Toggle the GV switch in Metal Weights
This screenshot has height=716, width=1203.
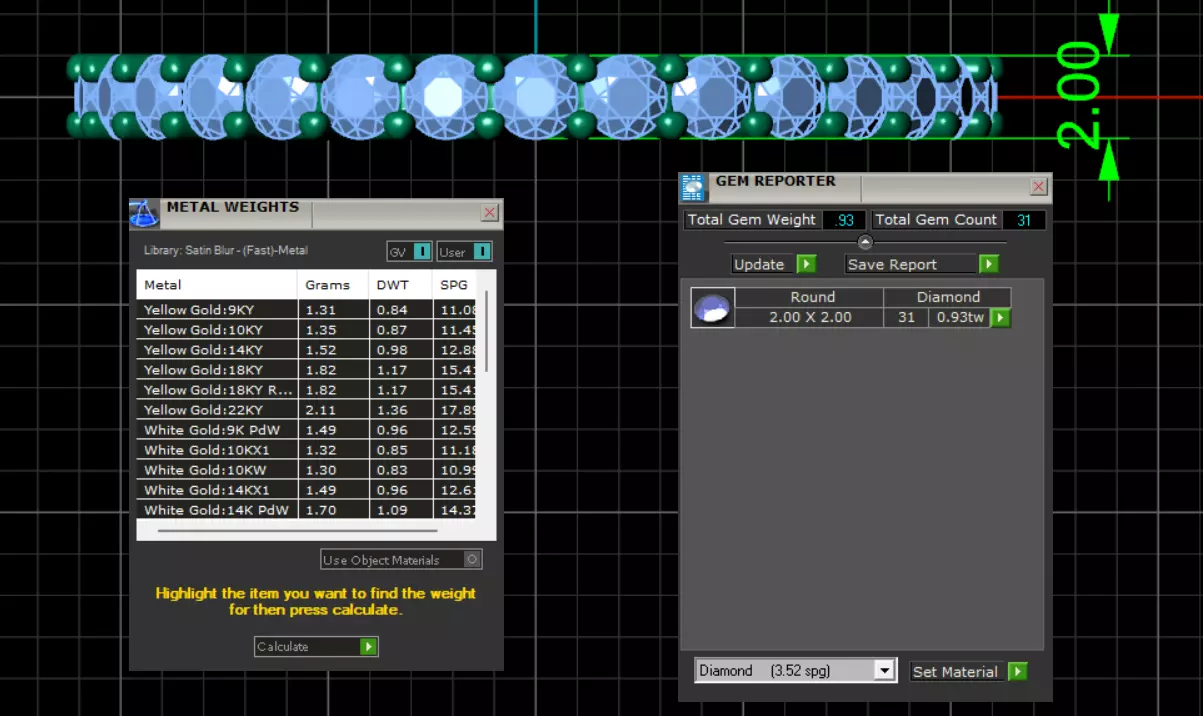pos(422,251)
